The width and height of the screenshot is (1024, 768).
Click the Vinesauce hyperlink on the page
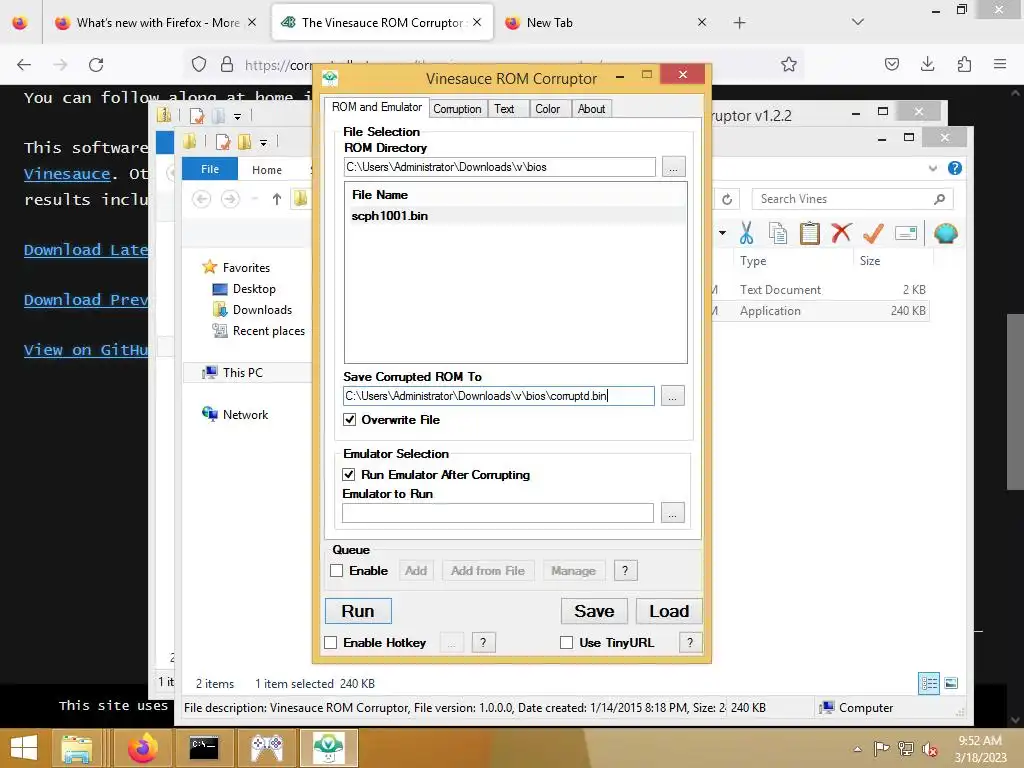tap(67, 174)
